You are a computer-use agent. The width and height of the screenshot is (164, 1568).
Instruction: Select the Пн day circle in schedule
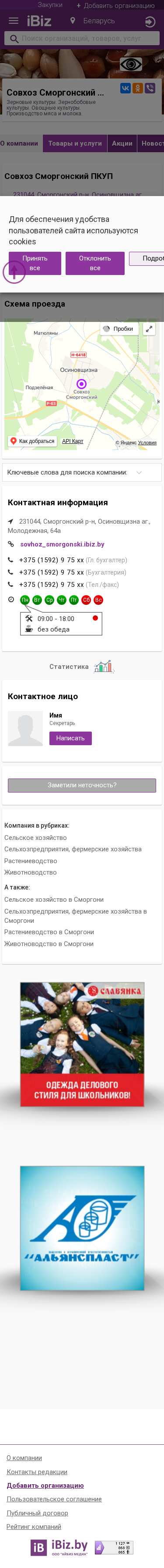point(25,600)
